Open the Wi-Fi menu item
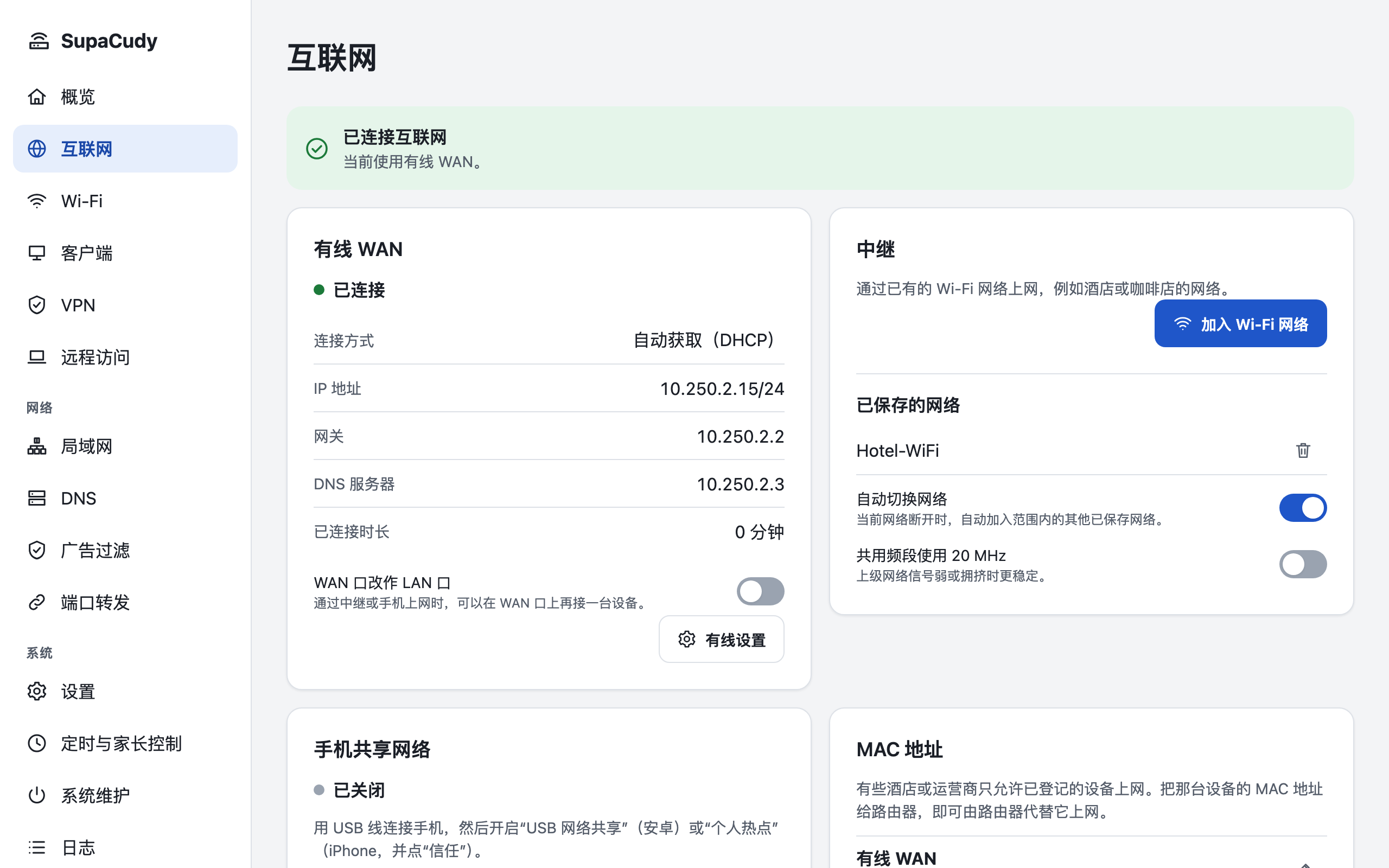Image resolution: width=1389 pixels, height=868 pixels. coord(125,201)
